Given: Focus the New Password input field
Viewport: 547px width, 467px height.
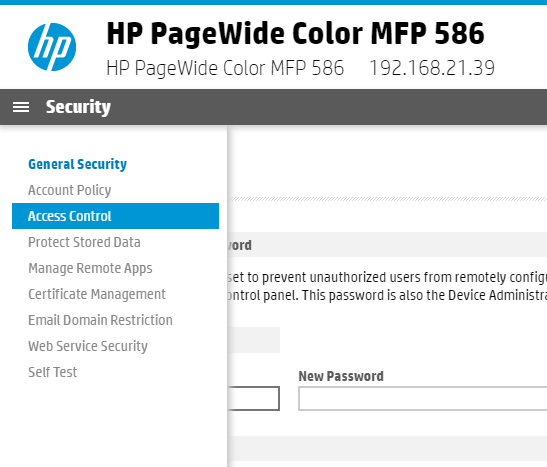Looking at the screenshot, I should coord(422,398).
